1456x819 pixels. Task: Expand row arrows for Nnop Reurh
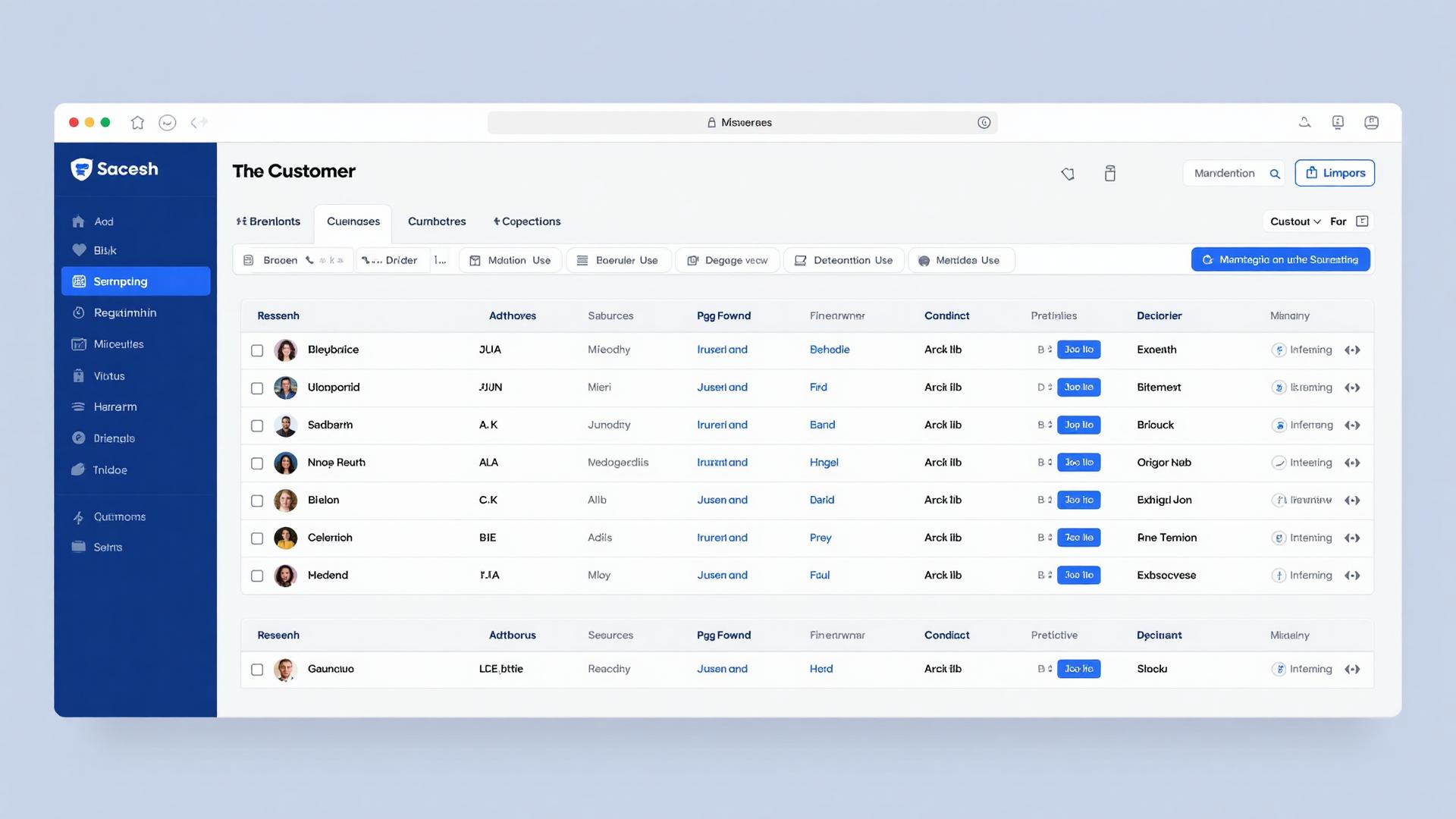point(1352,463)
